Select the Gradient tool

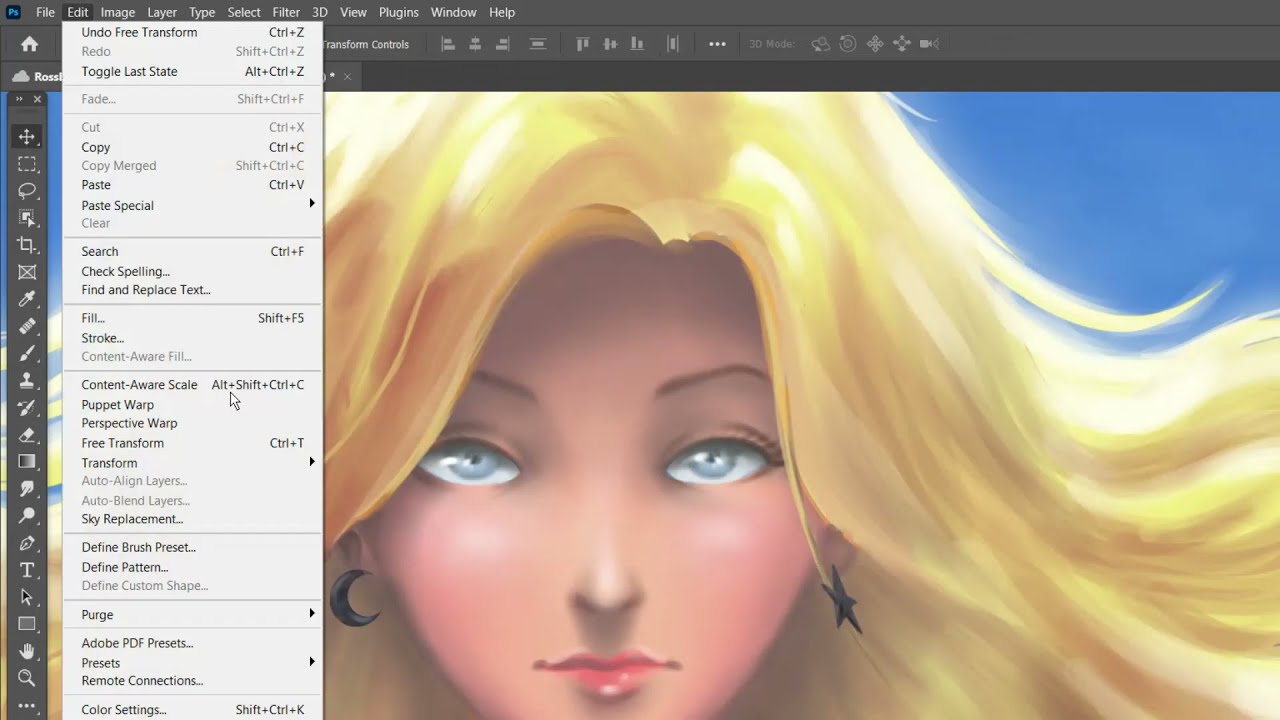[x=27, y=461]
